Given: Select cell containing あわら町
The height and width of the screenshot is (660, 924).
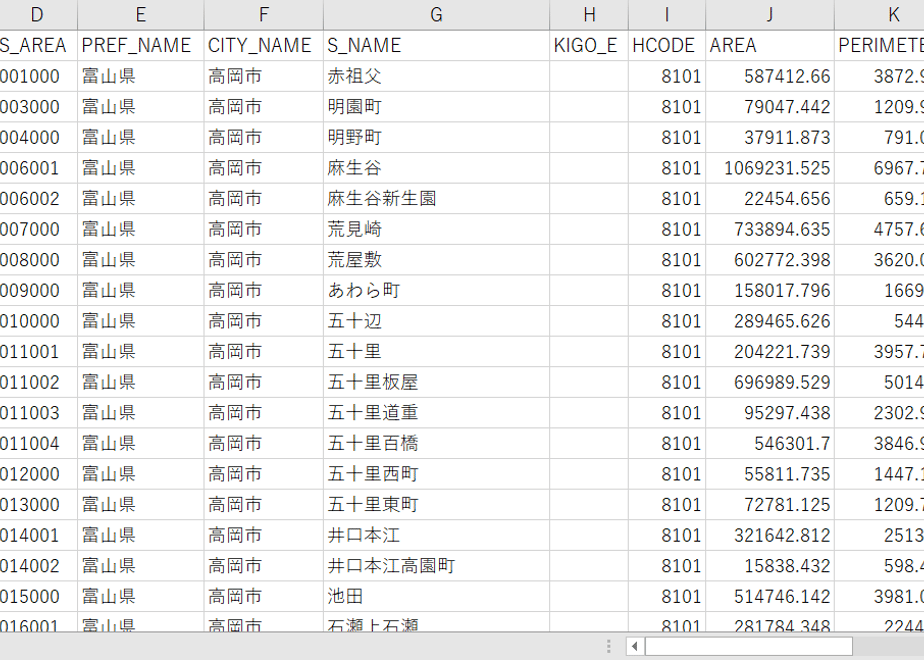Looking at the screenshot, I should (x=436, y=291).
